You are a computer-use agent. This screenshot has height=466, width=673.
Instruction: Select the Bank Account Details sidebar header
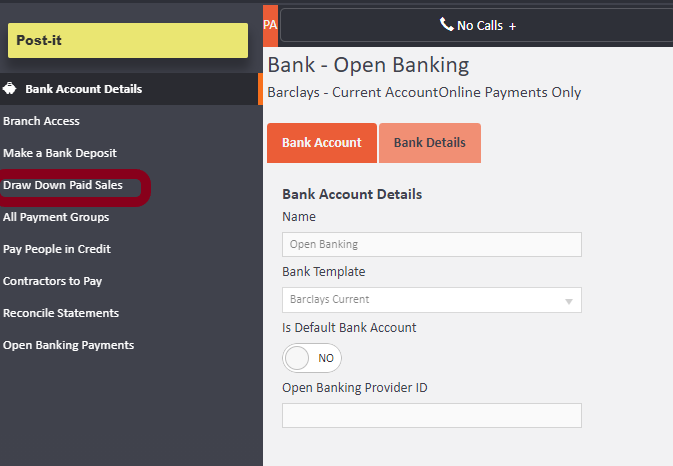[x=83, y=89]
